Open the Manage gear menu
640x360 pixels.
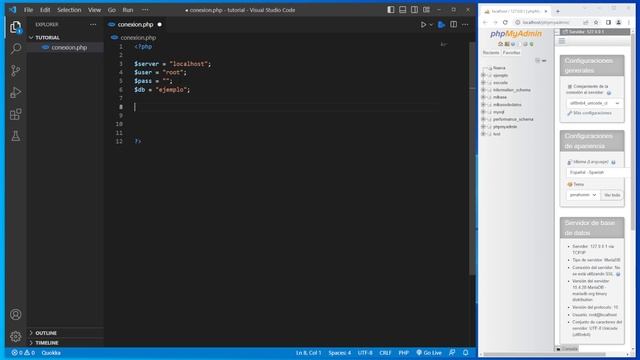(x=16, y=337)
